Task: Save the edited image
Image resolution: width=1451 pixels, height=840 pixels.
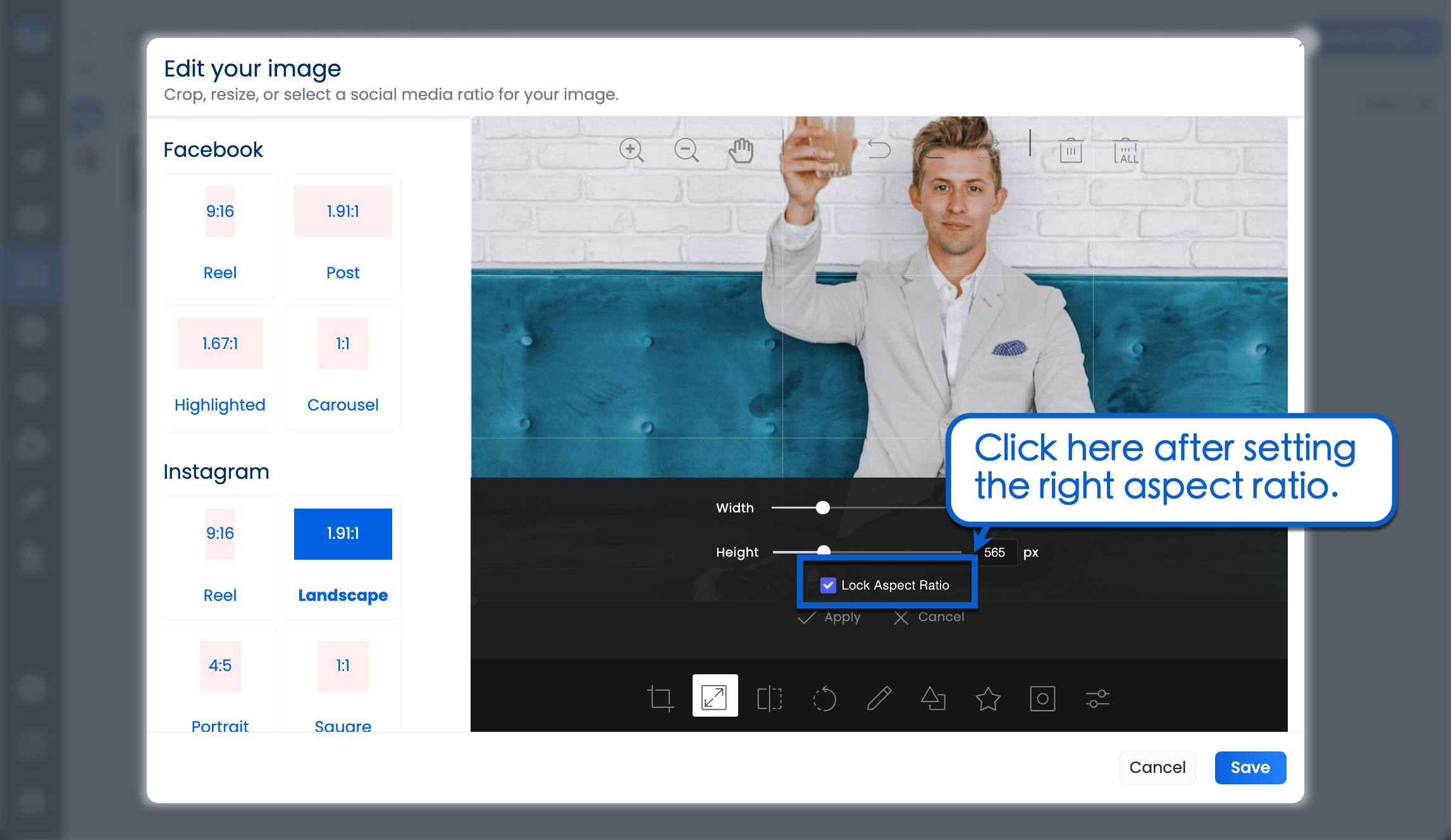Action: pos(1250,767)
